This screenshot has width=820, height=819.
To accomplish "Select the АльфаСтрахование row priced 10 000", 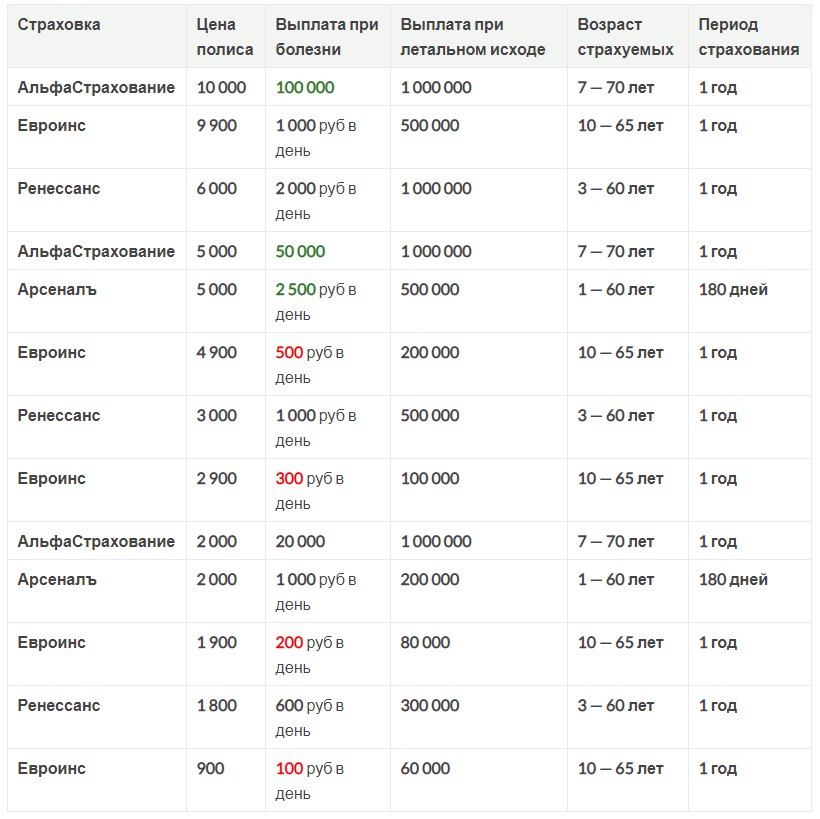I will point(96,88).
